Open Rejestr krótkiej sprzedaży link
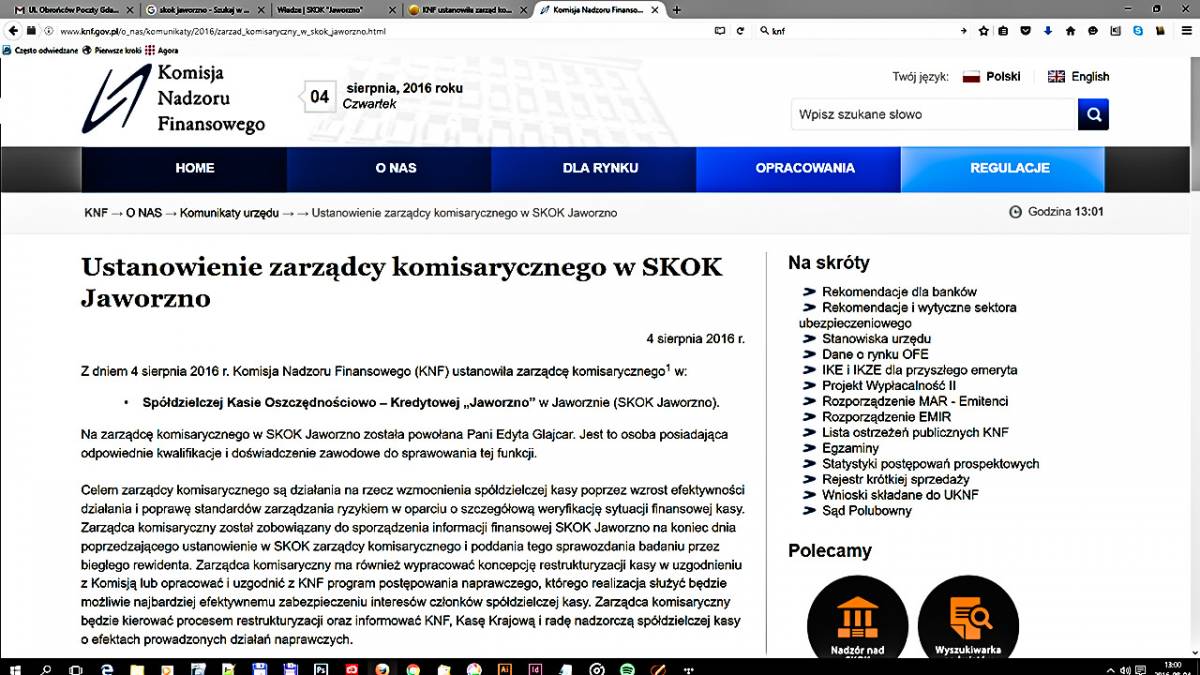The image size is (1200, 675). coord(896,479)
